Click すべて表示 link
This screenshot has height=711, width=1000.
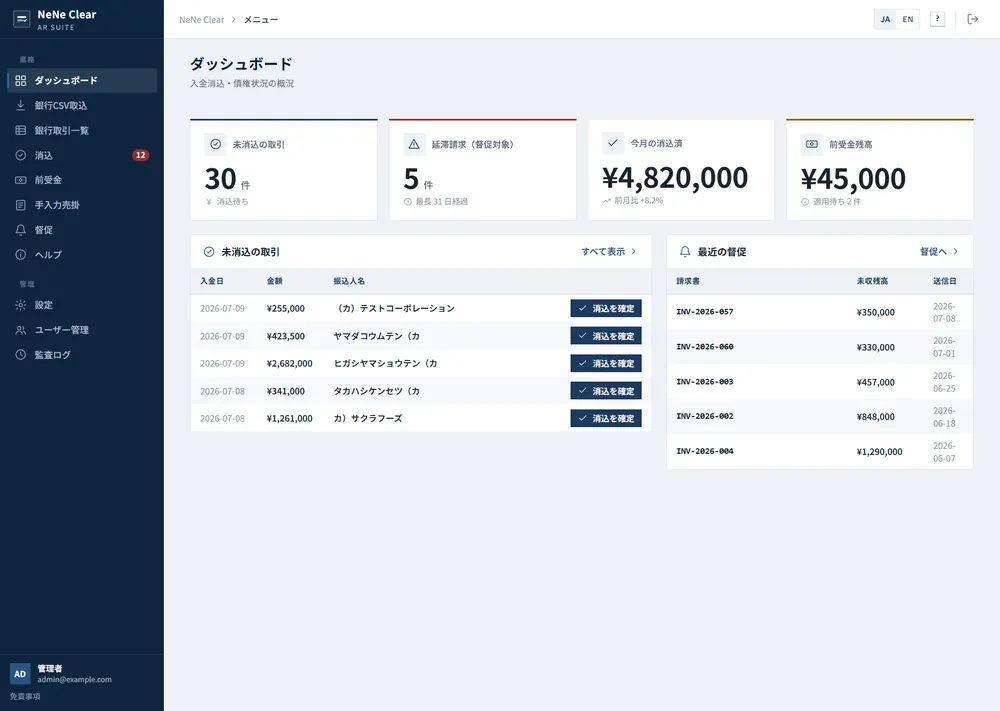[608, 251]
